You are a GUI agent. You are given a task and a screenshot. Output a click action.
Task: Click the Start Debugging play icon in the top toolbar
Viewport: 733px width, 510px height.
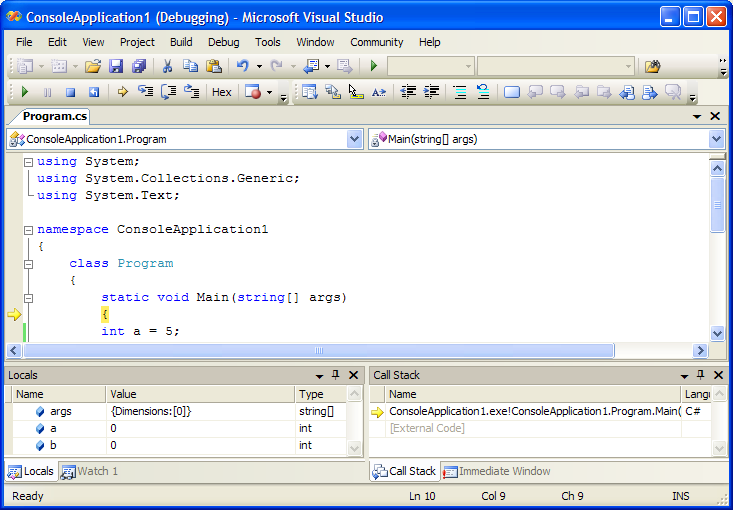click(x=374, y=66)
